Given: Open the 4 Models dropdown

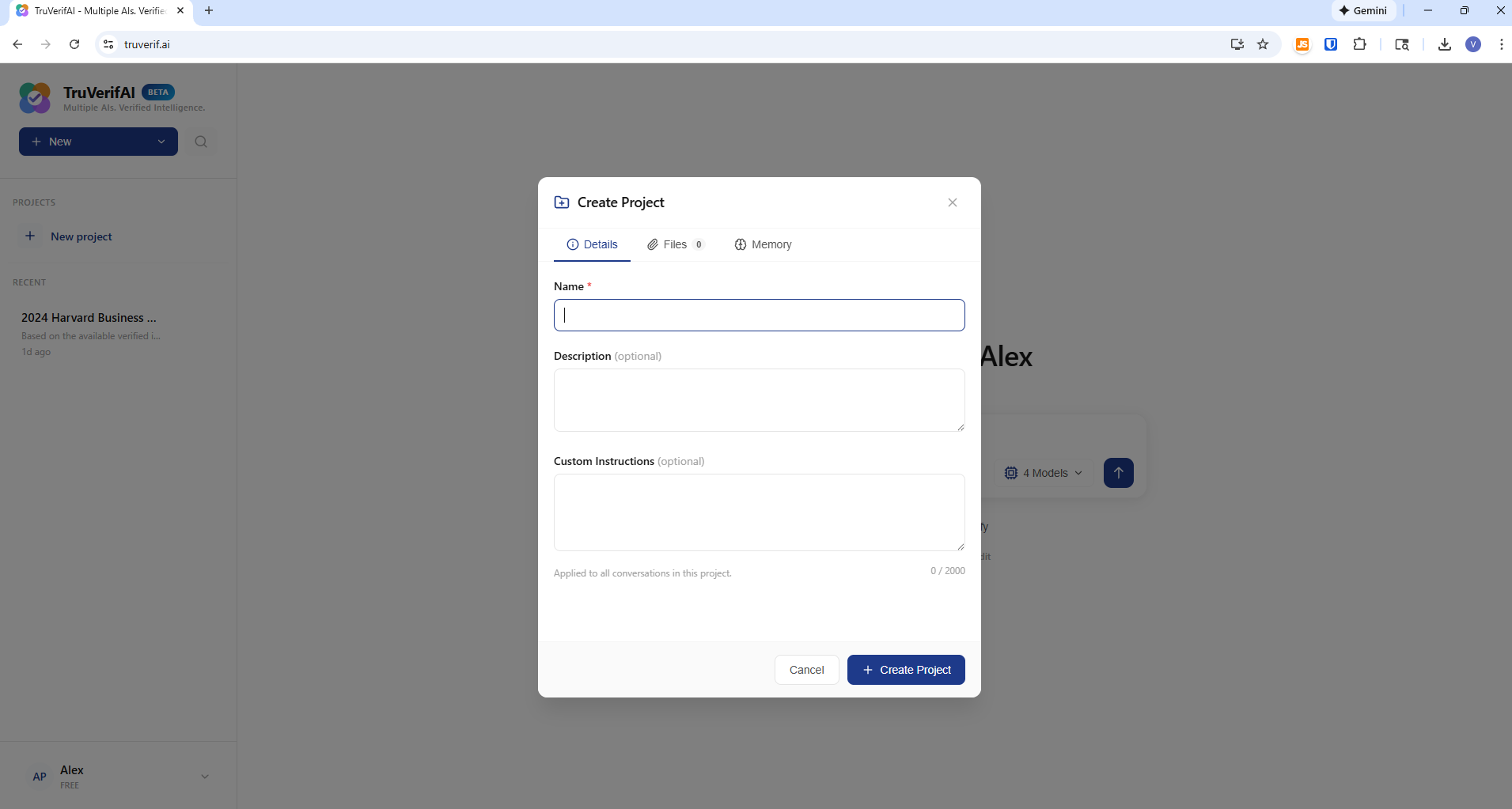Looking at the screenshot, I should (1044, 472).
